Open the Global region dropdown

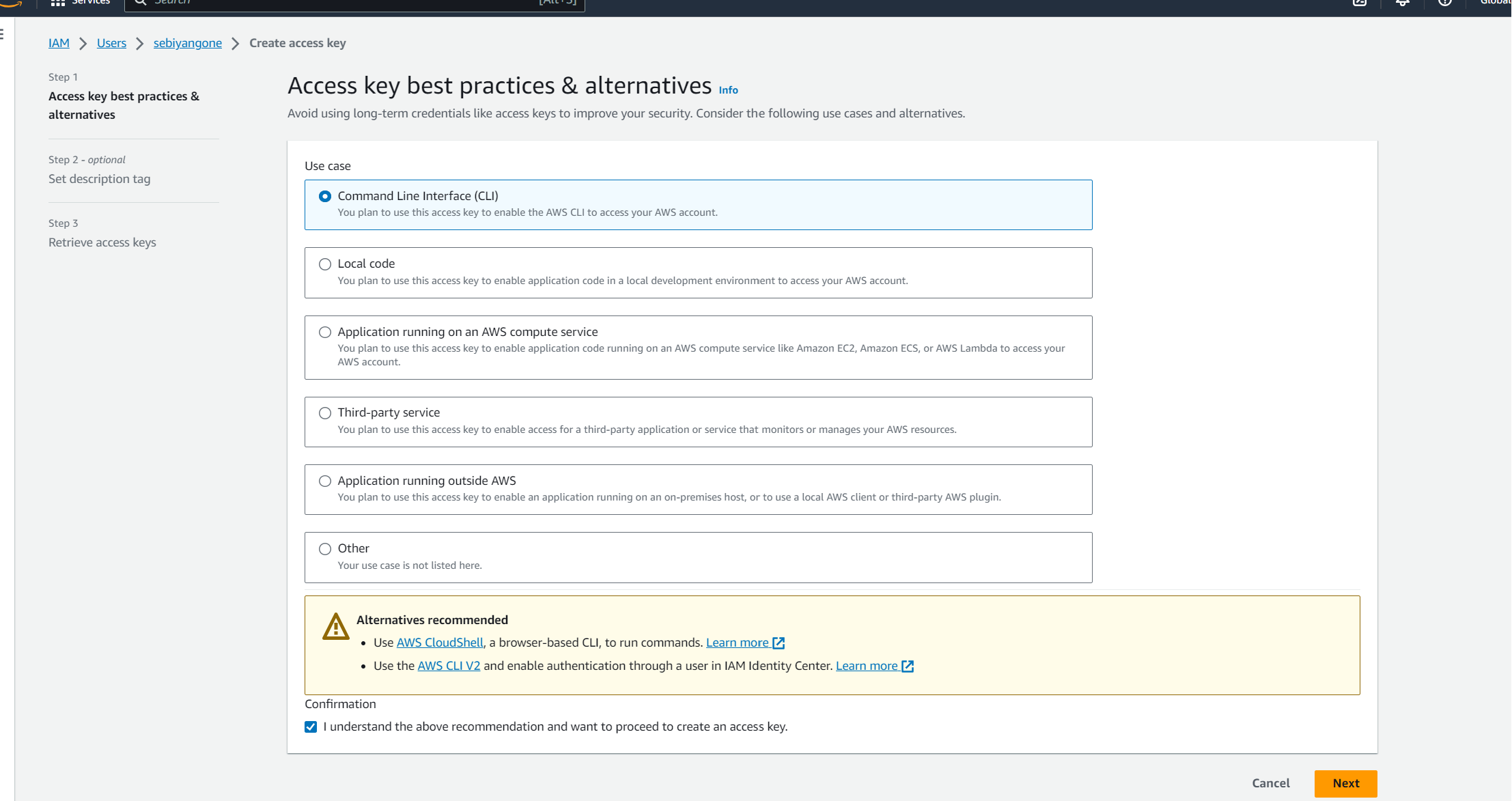pos(1495,3)
